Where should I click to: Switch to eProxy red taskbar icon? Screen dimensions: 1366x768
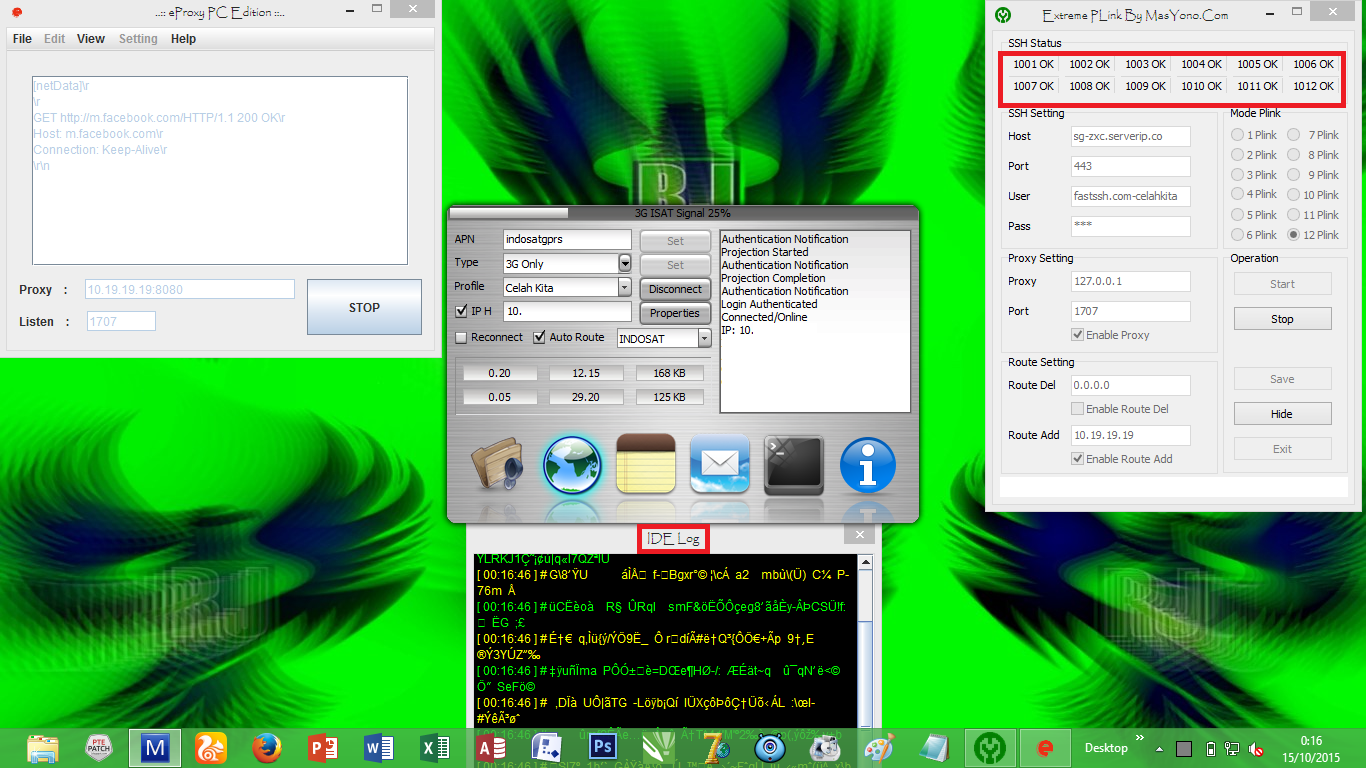click(1046, 747)
